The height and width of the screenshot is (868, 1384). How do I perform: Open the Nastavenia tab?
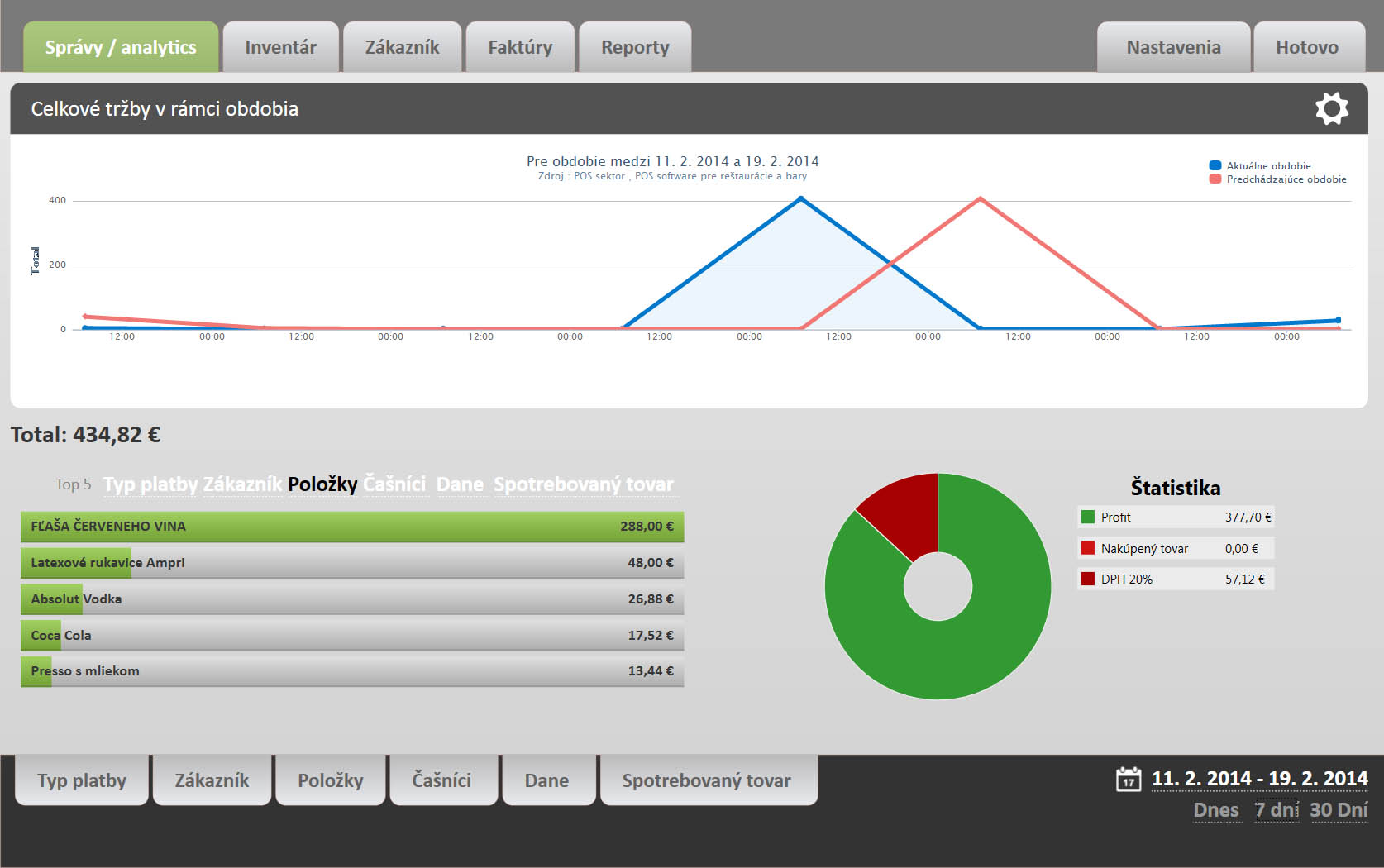coord(1173,47)
